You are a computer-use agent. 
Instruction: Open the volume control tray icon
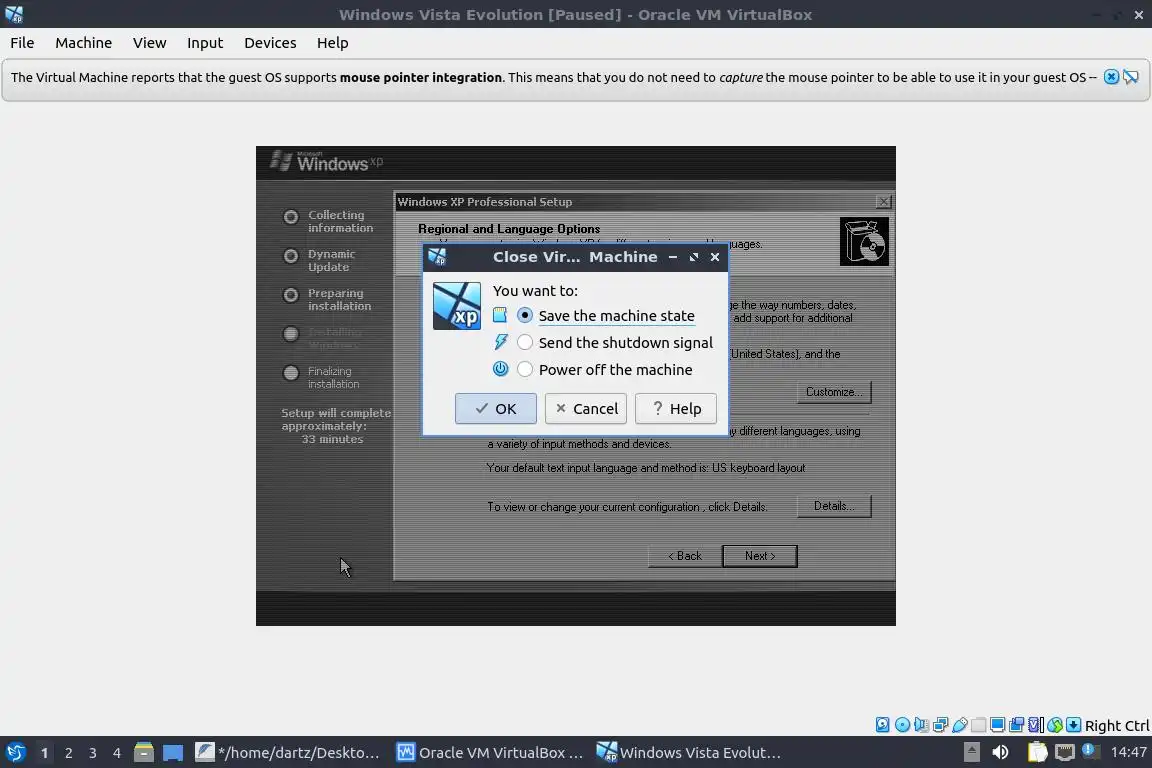[1000, 752]
